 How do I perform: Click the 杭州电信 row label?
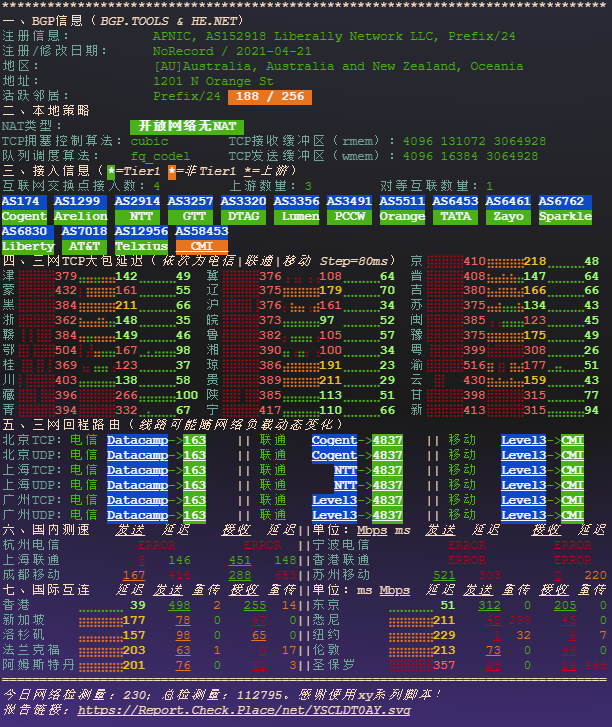(31, 545)
